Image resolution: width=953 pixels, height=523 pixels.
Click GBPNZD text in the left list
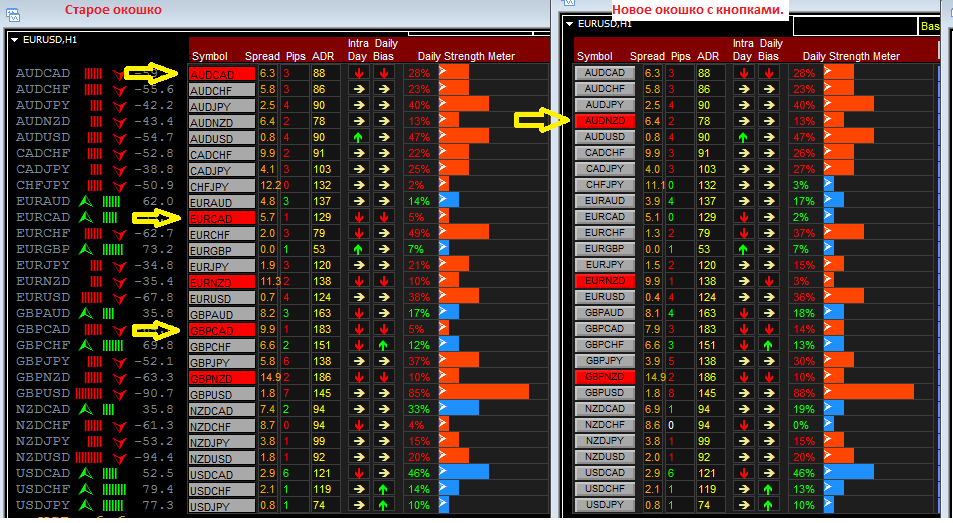tap(43, 377)
